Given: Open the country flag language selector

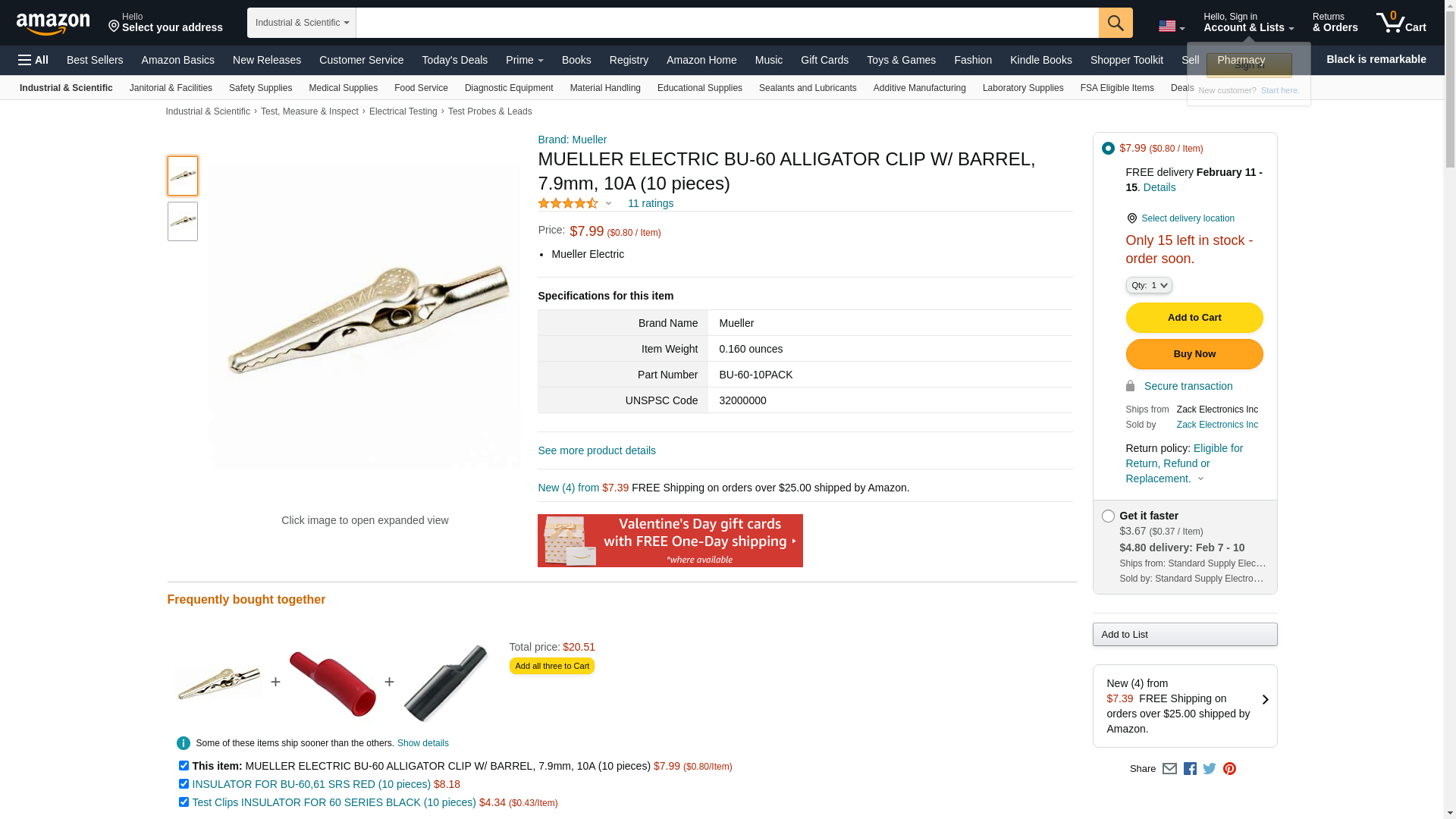Looking at the screenshot, I should click(1172, 27).
